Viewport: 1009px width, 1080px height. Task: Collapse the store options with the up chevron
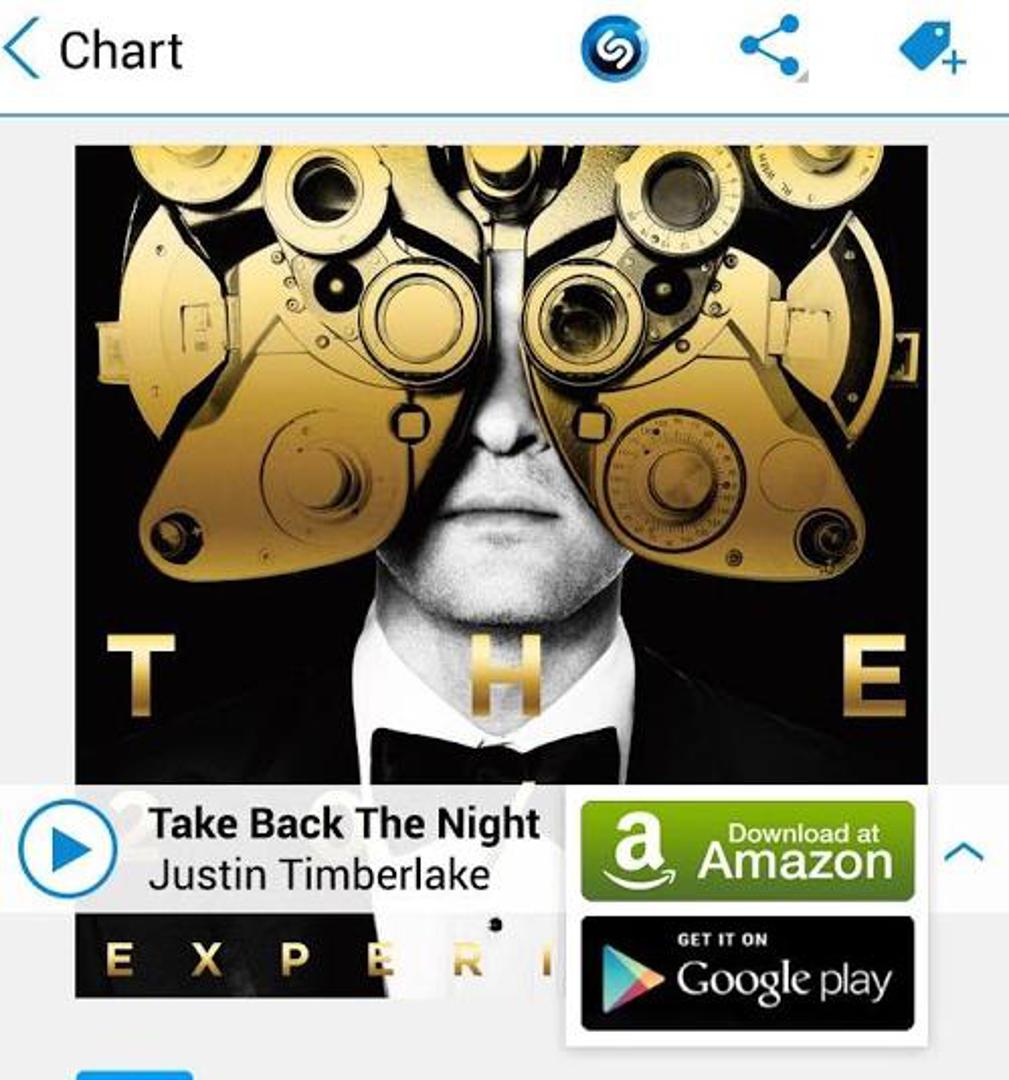pos(964,853)
